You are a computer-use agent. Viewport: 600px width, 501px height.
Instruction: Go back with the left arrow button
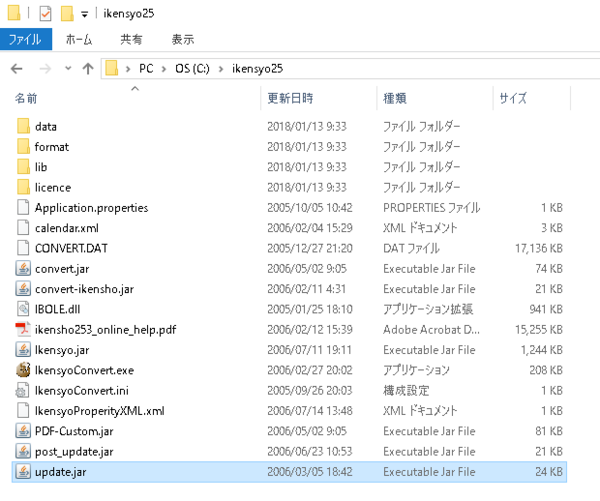point(16,69)
